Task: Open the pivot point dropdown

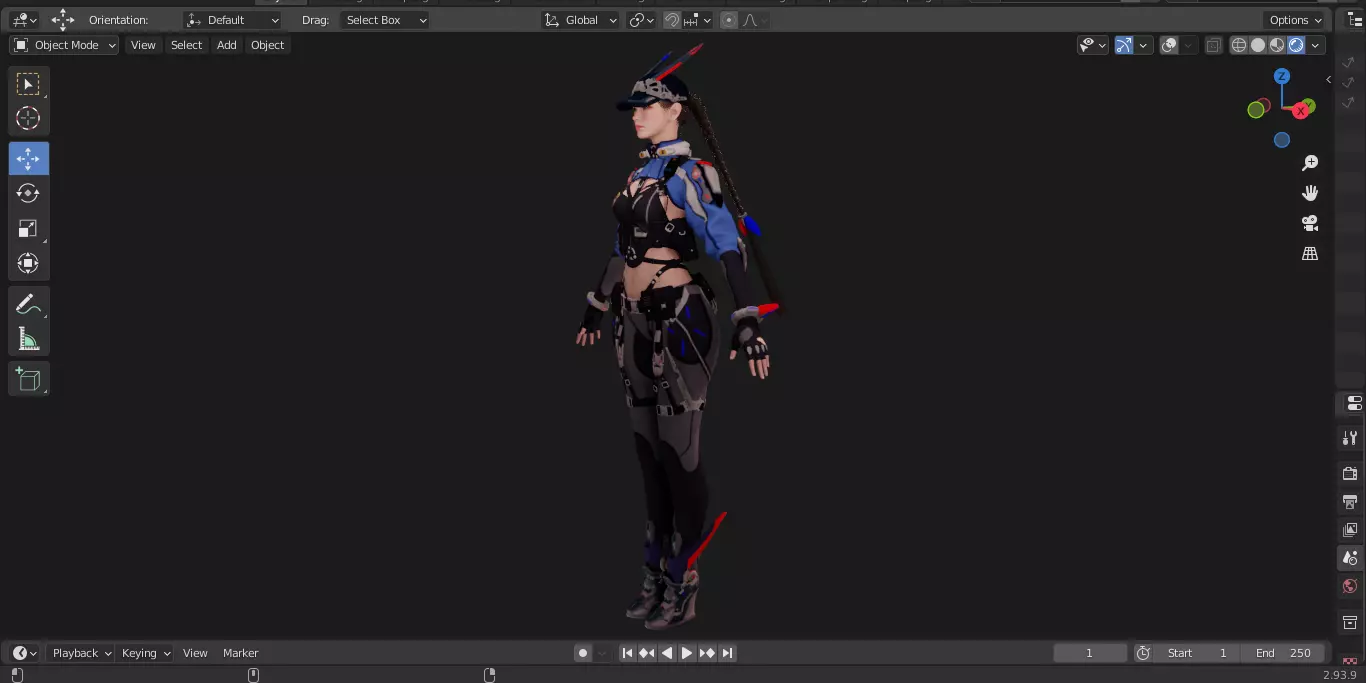Action: (641, 20)
